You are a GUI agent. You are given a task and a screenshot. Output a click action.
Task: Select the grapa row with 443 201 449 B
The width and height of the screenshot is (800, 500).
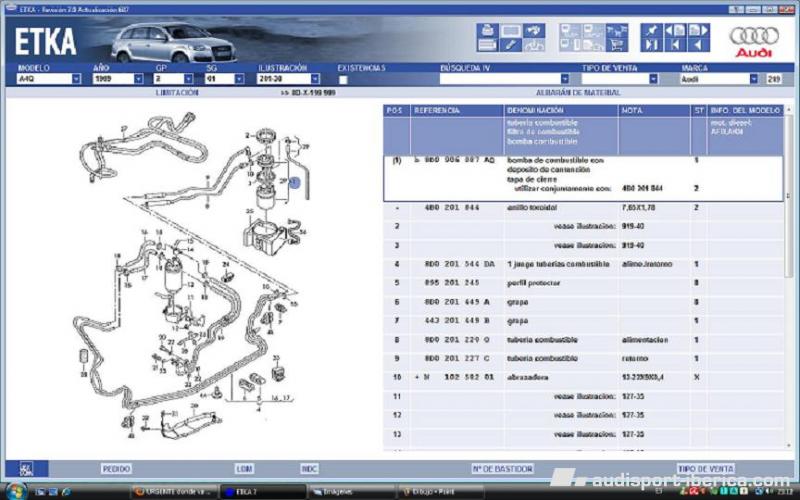click(x=584, y=321)
